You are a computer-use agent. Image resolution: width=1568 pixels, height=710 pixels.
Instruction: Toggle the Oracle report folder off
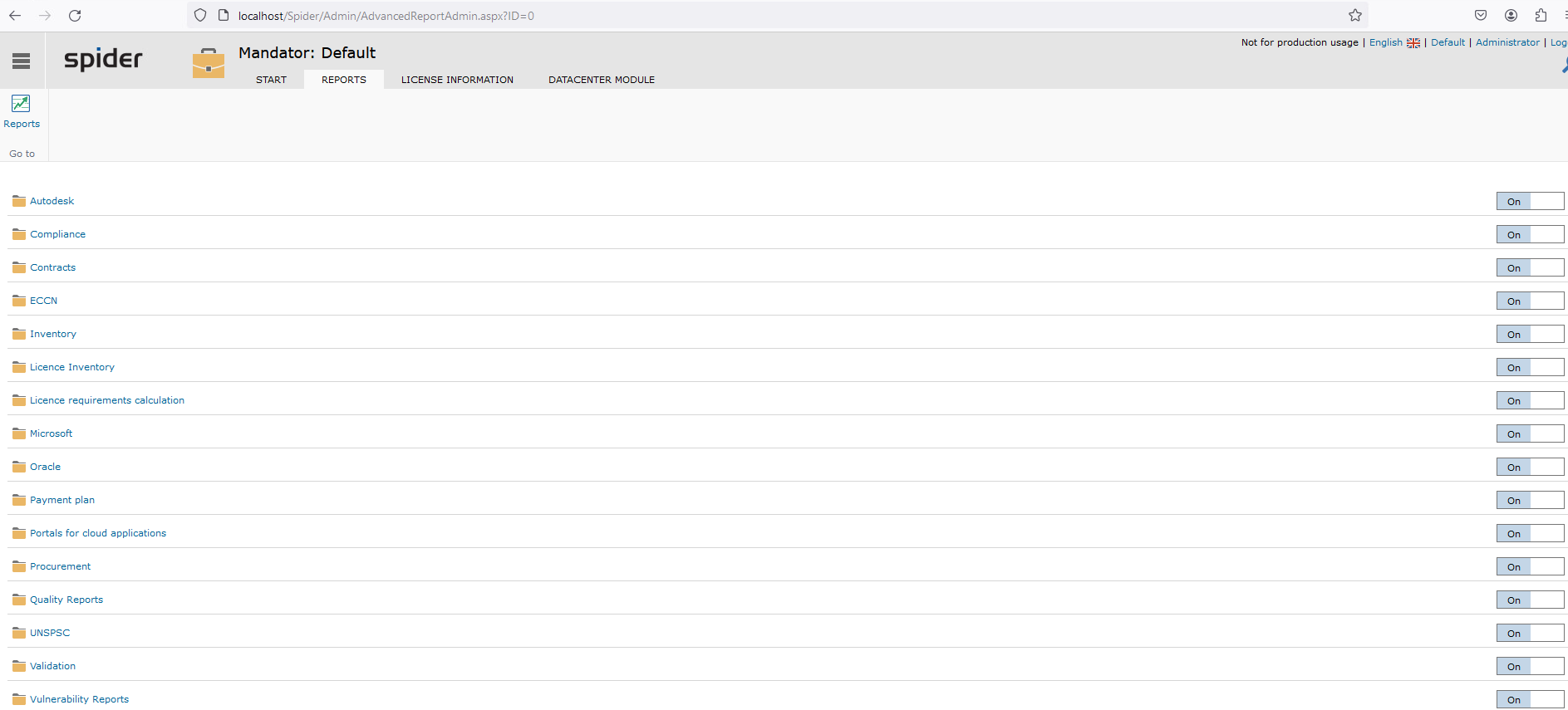(x=1531, y=467)
